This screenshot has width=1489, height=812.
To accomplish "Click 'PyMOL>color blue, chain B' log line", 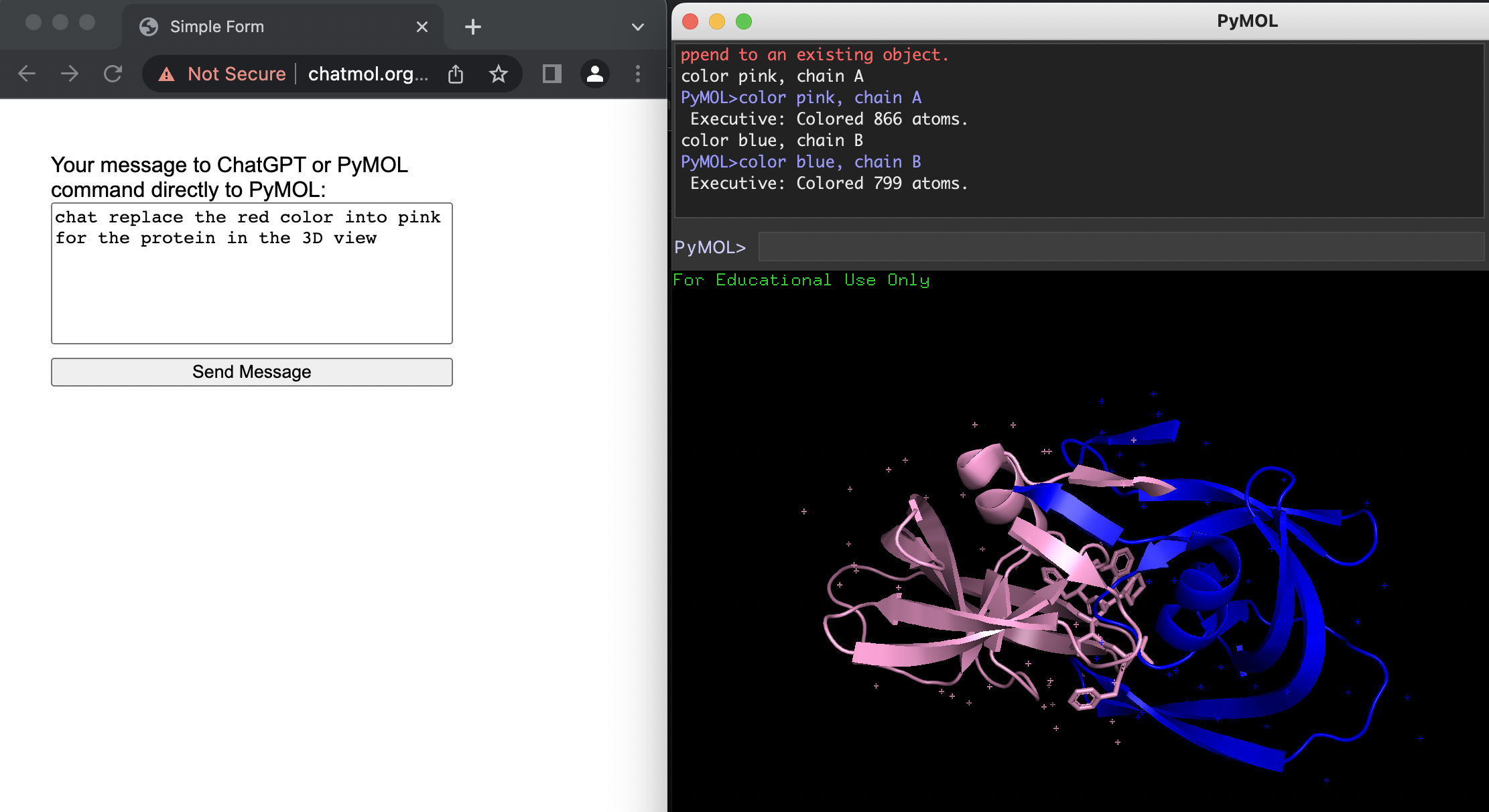I will (801, 162).
